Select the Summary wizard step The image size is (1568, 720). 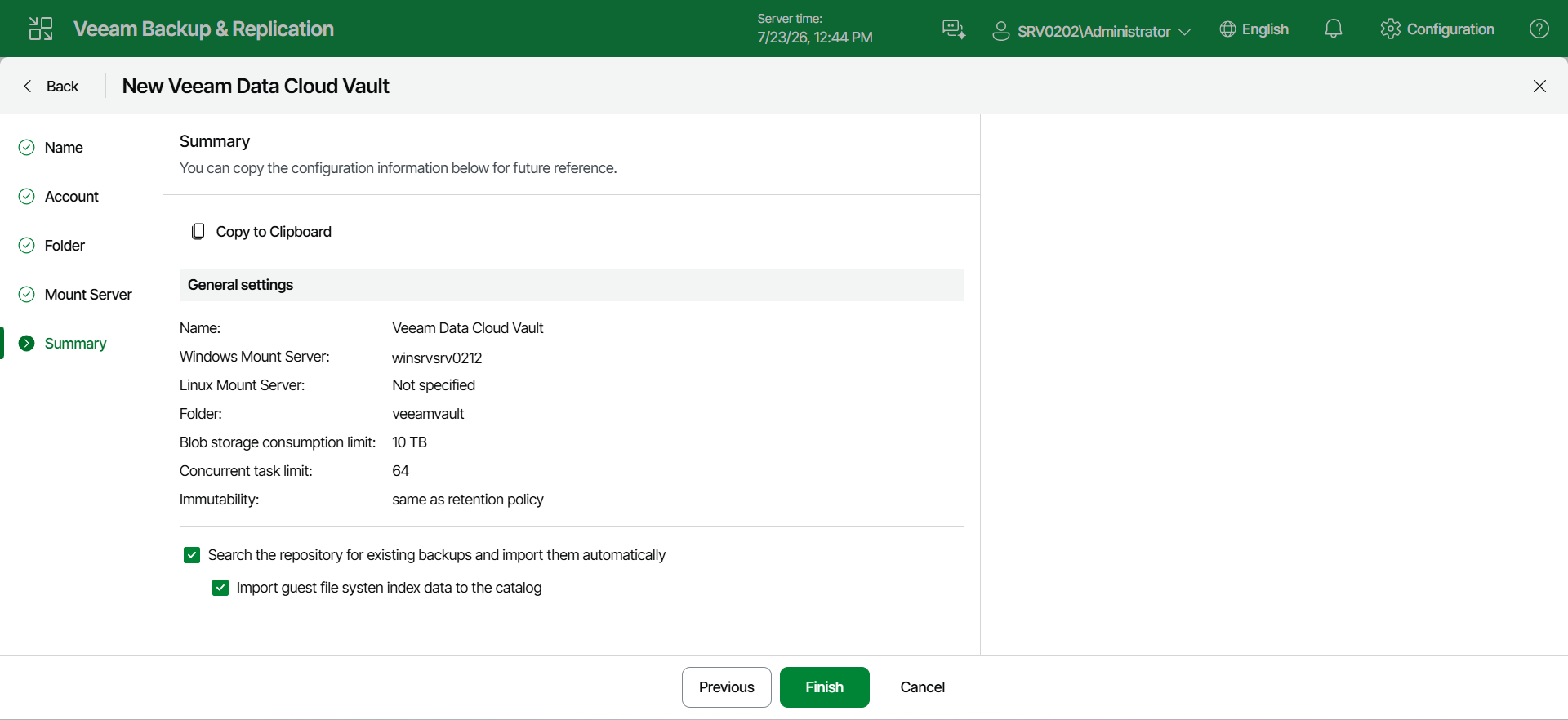[75, 344]
